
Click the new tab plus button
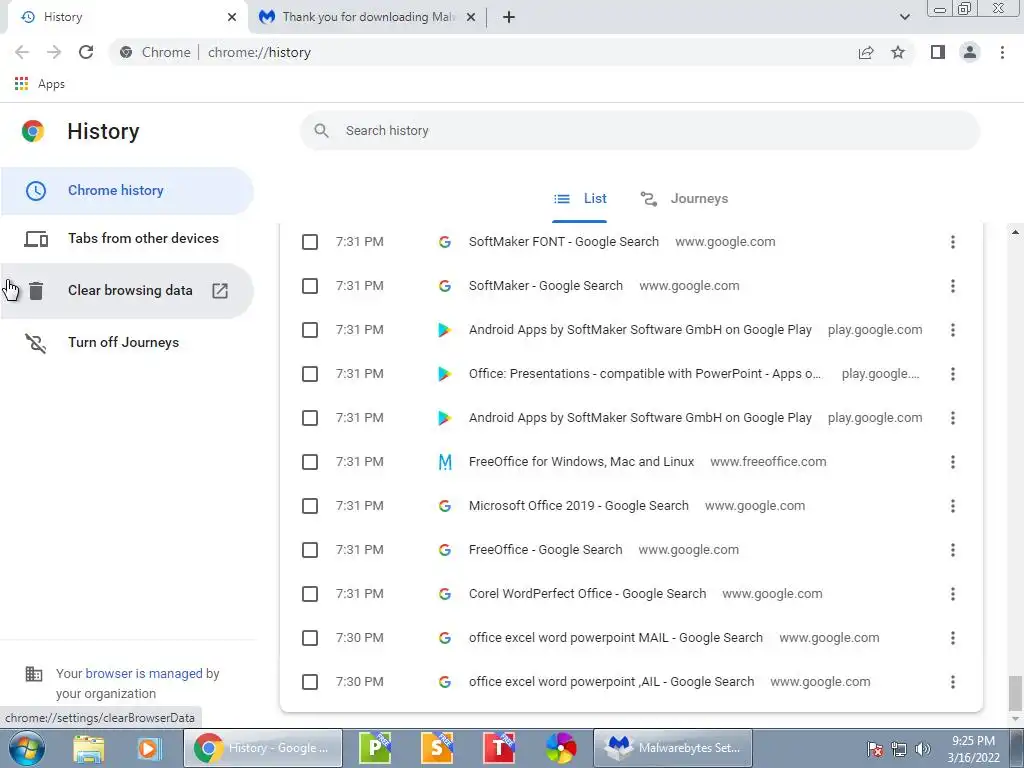[509, 17]
